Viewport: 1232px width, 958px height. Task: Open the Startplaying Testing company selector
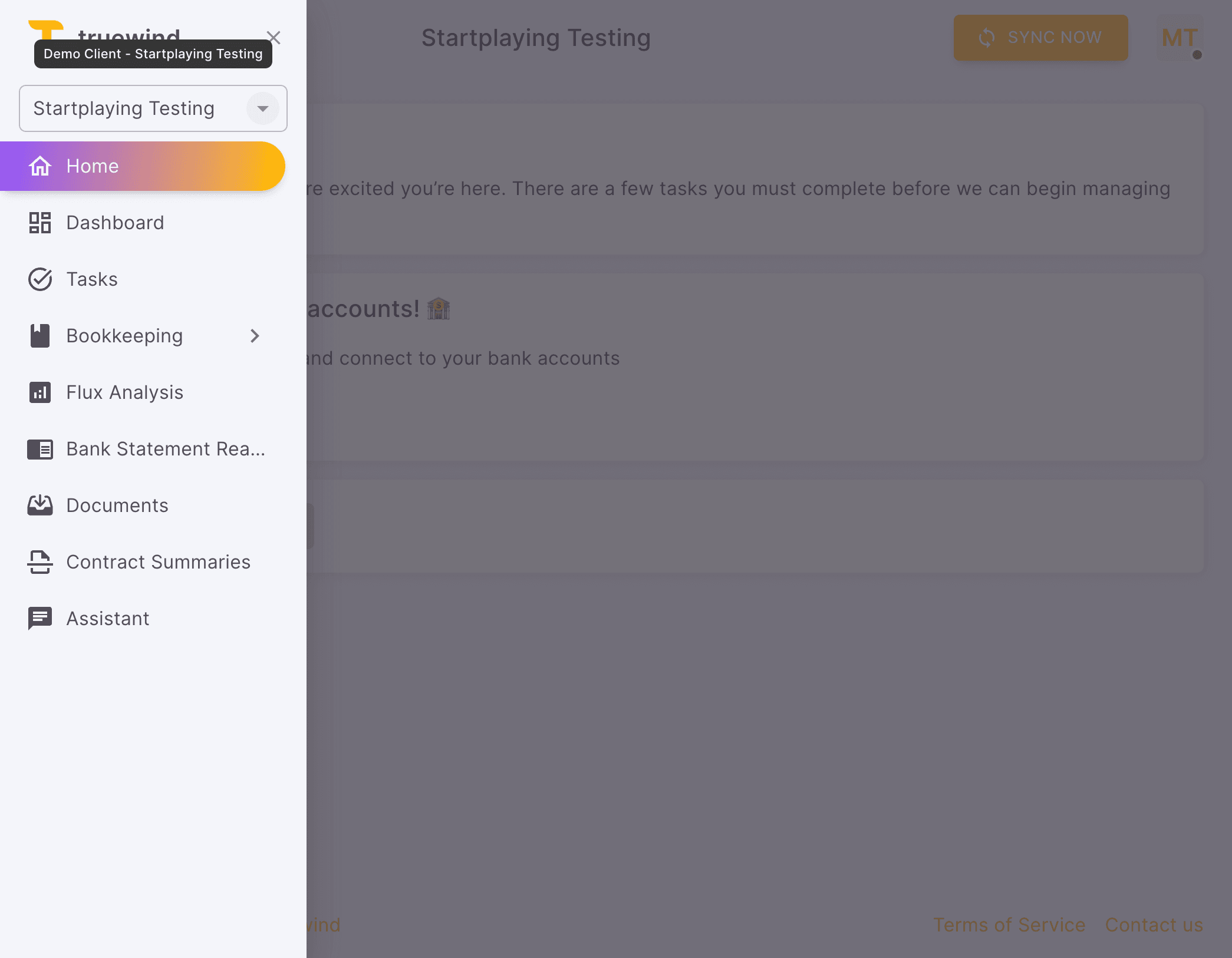pyautogui.click(x=124, y=108)
